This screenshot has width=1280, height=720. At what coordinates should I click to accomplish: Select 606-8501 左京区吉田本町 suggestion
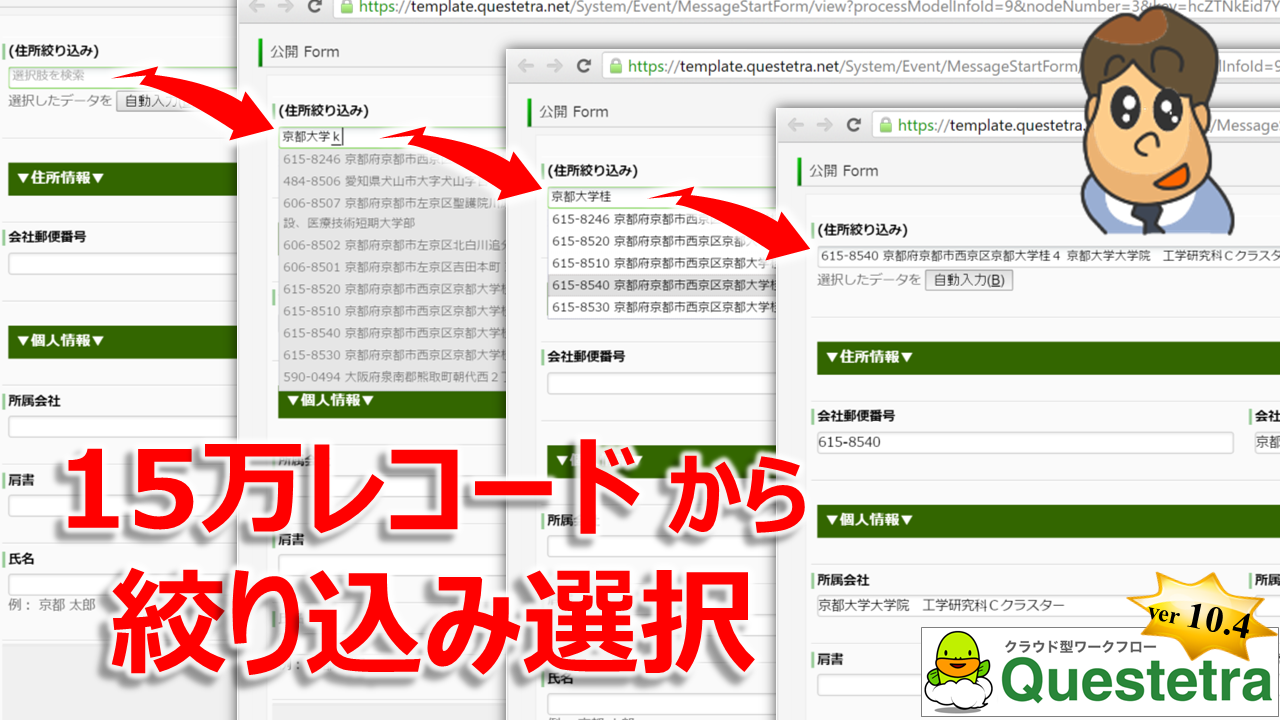[x=392, y=267]
